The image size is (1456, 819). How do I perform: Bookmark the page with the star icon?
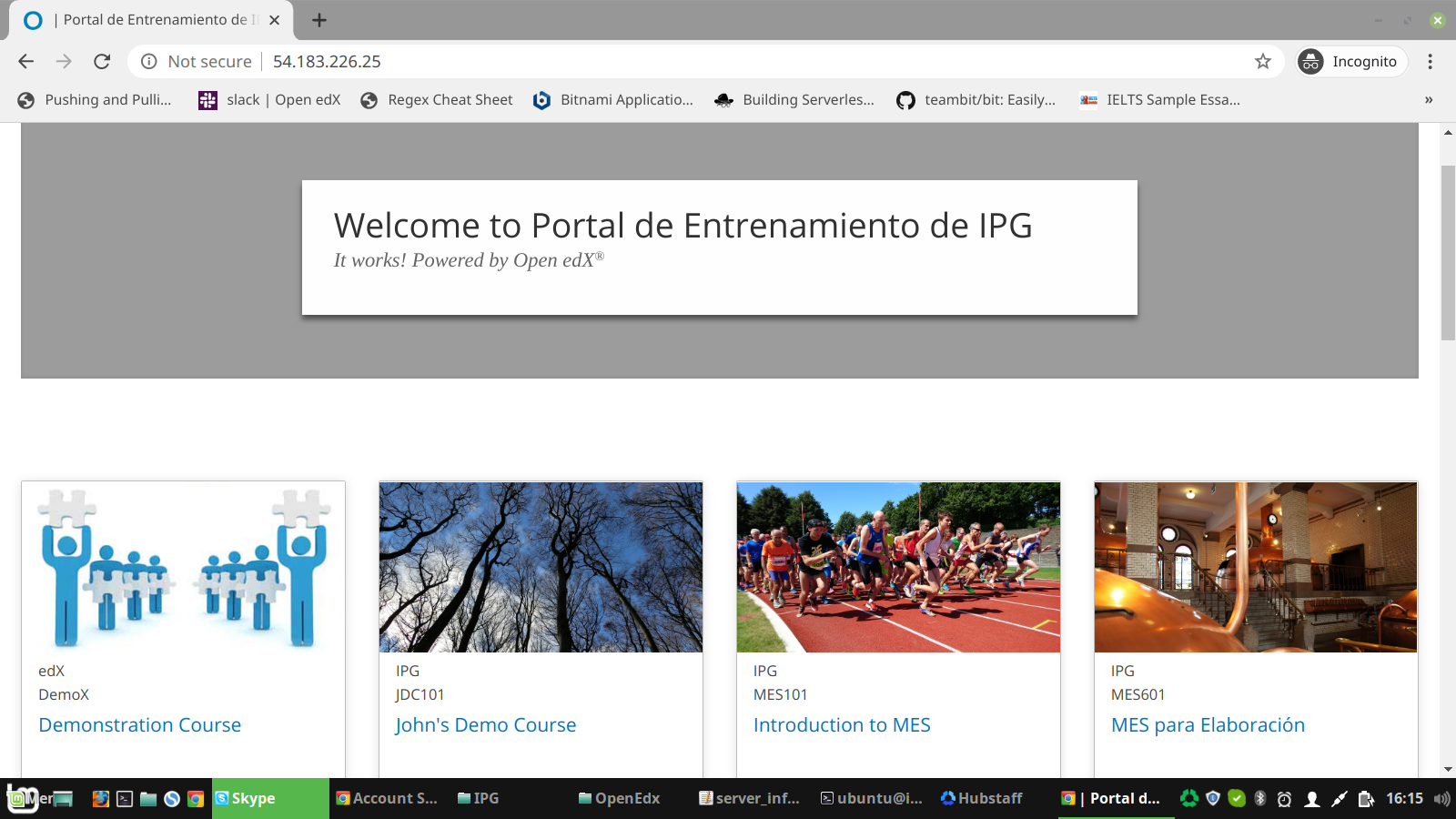[x=1262, y=61]
